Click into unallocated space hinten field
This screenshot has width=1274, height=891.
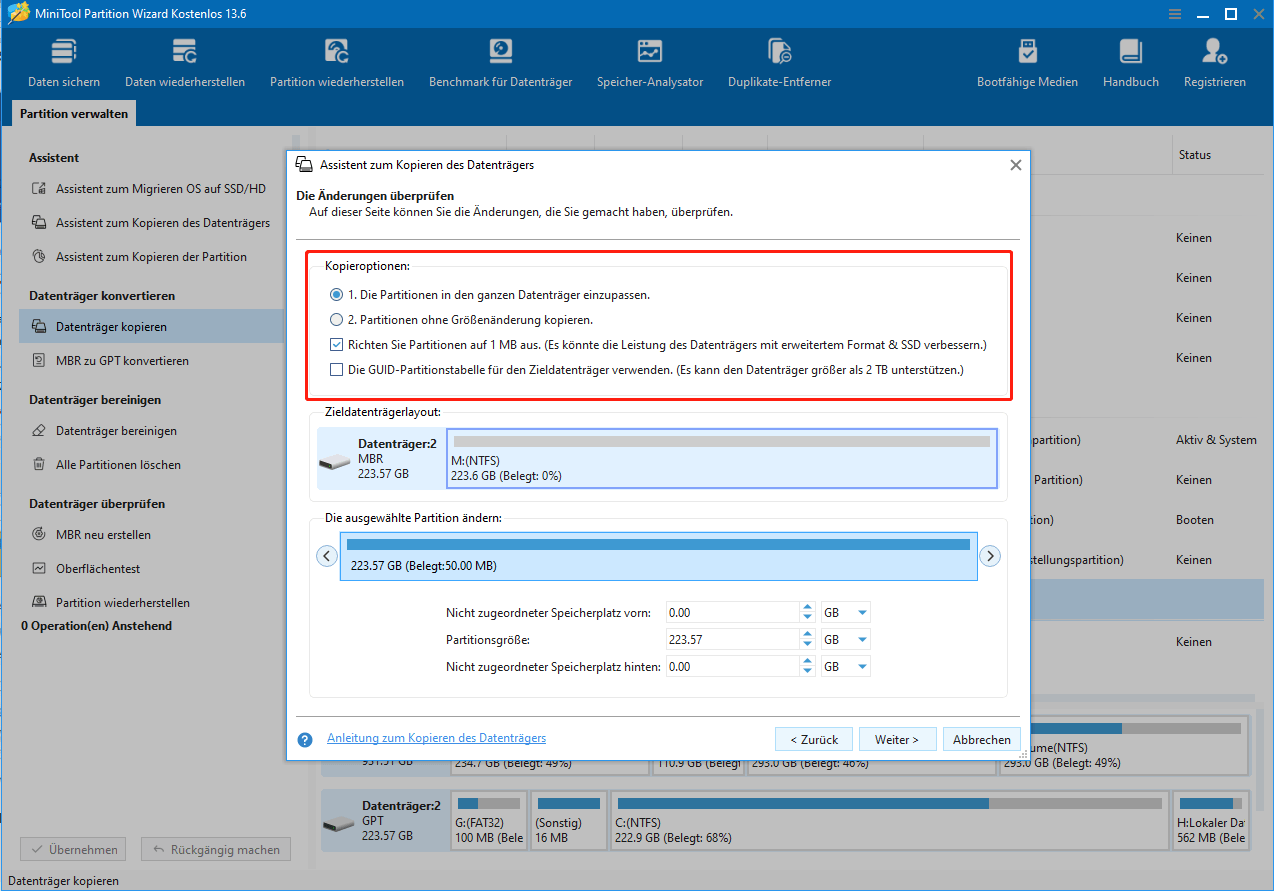tap(733, 666)
